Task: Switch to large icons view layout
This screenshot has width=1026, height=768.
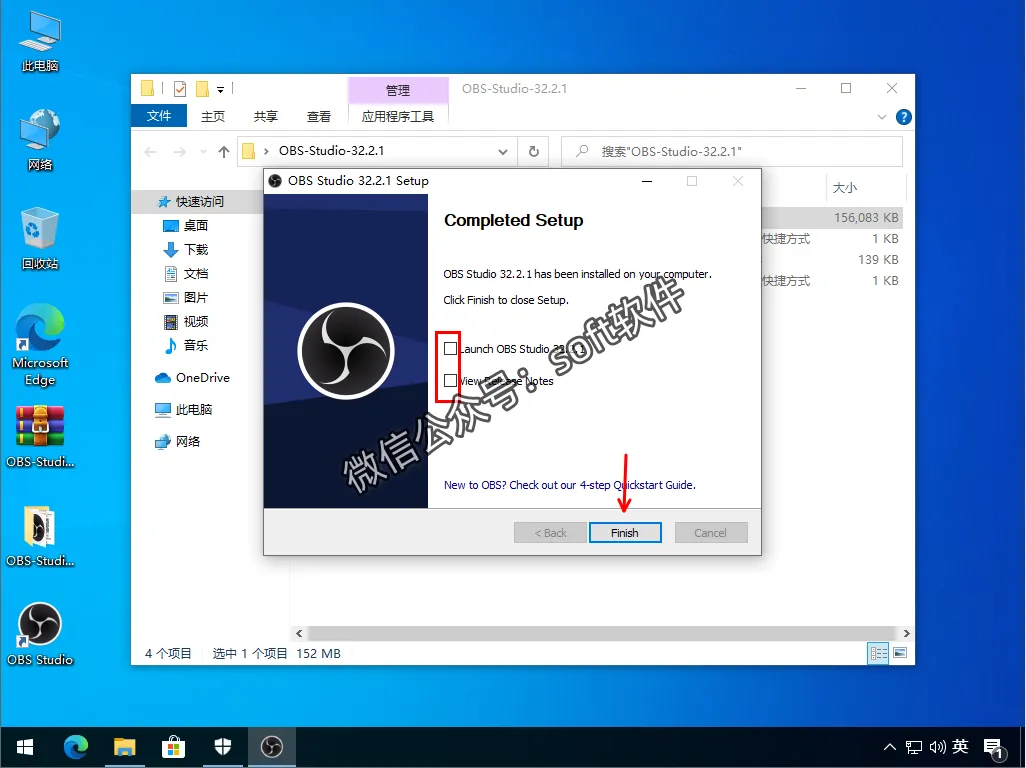Action: [x=900, y=653]
